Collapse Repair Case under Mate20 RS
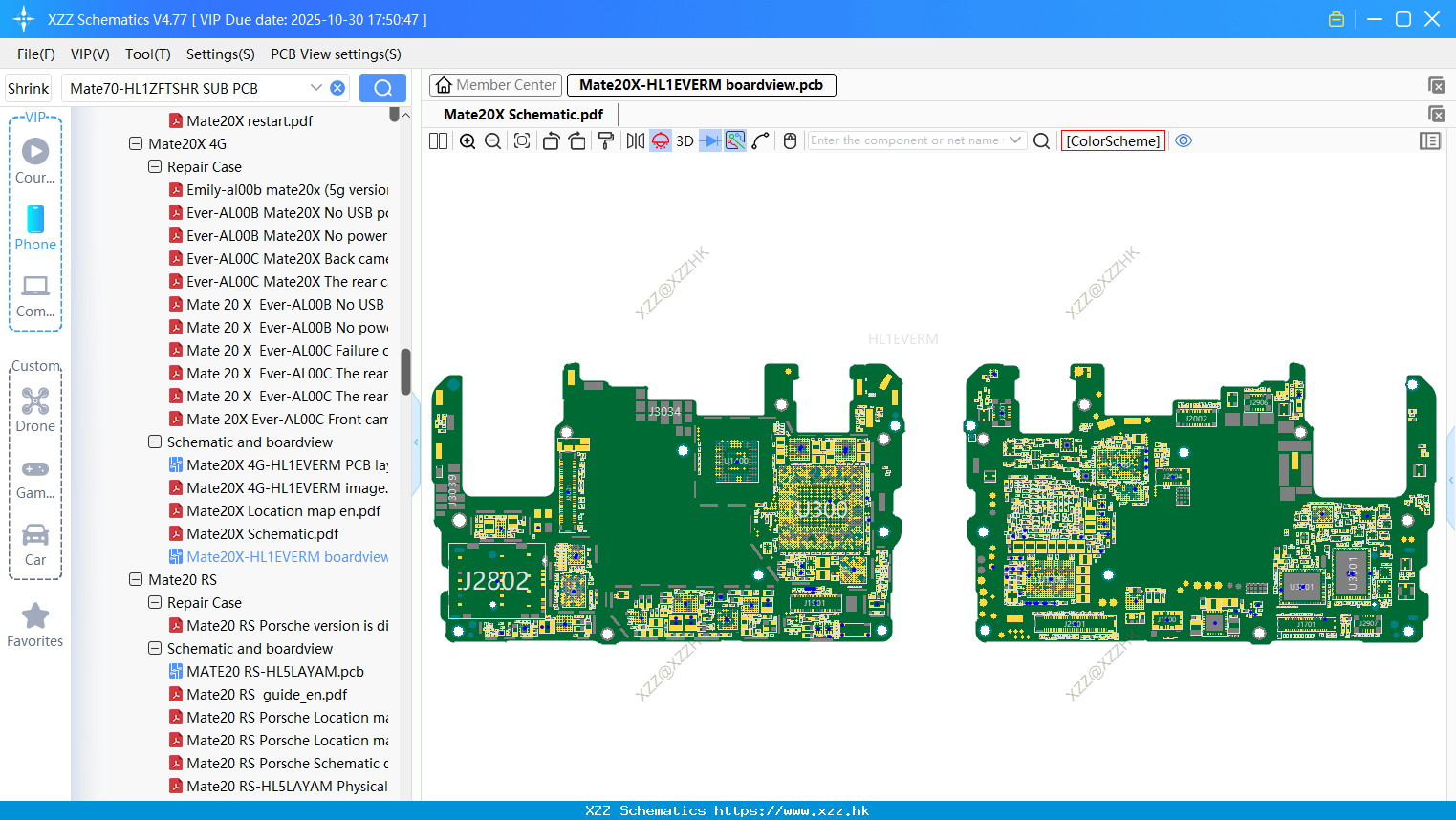The image size is (1456, 820). 154,603
